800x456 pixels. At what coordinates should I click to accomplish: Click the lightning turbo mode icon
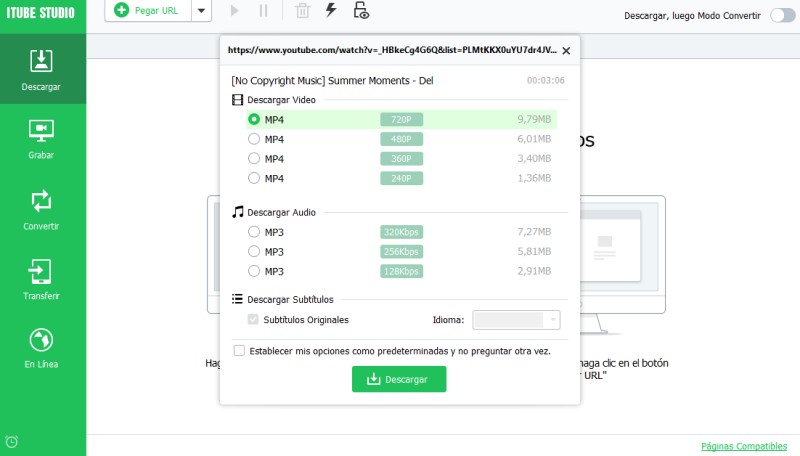pos(331,10)
